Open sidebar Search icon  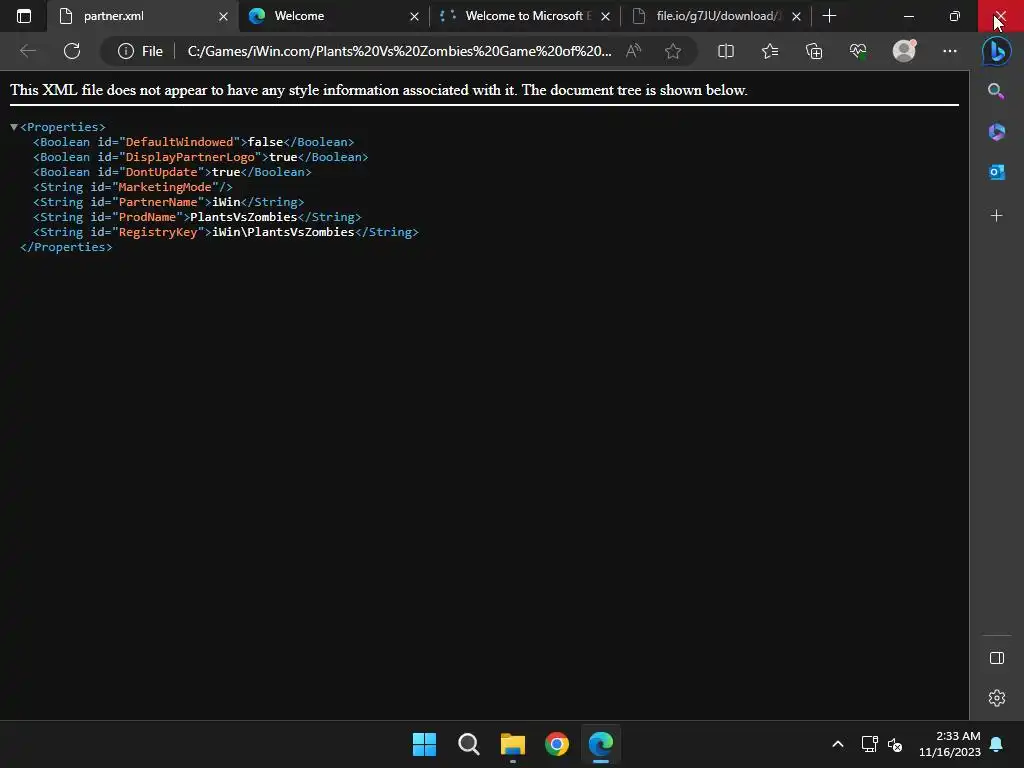coord(996,91)
